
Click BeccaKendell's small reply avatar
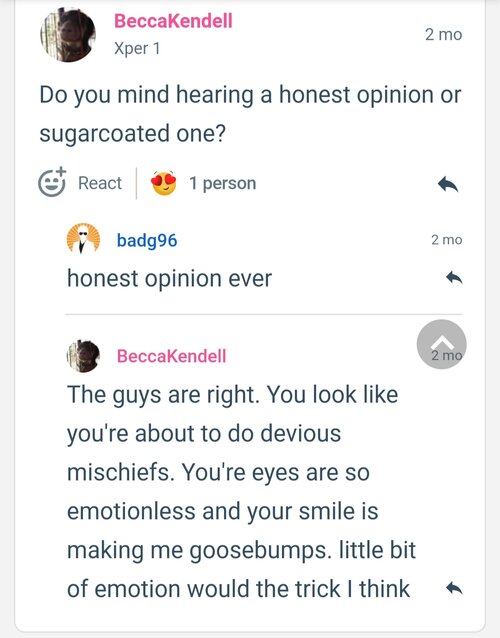pyautogui.click(x=83, y=356)
